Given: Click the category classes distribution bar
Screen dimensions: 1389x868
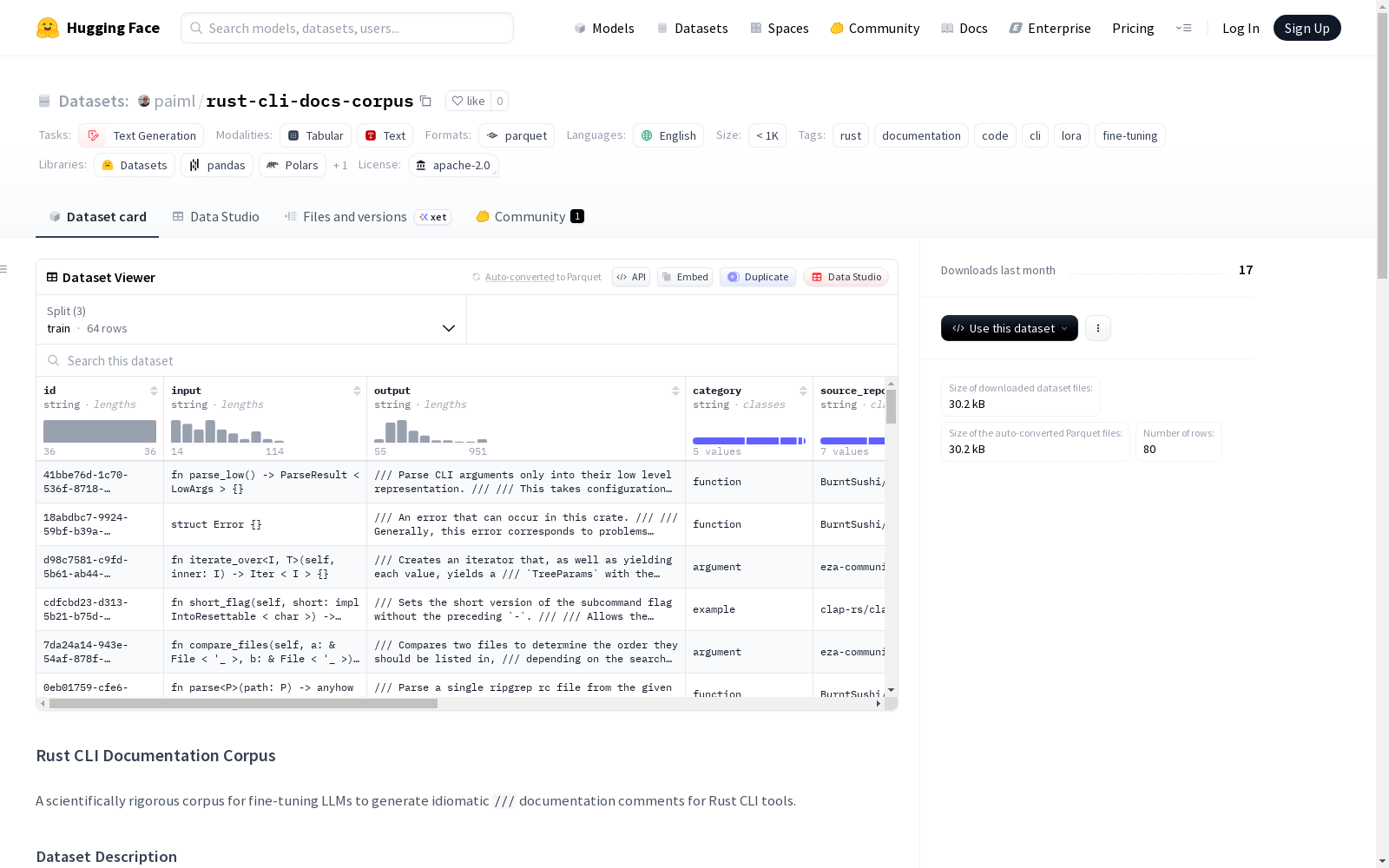Looking at the screenshot, I should tap(749, 441).
